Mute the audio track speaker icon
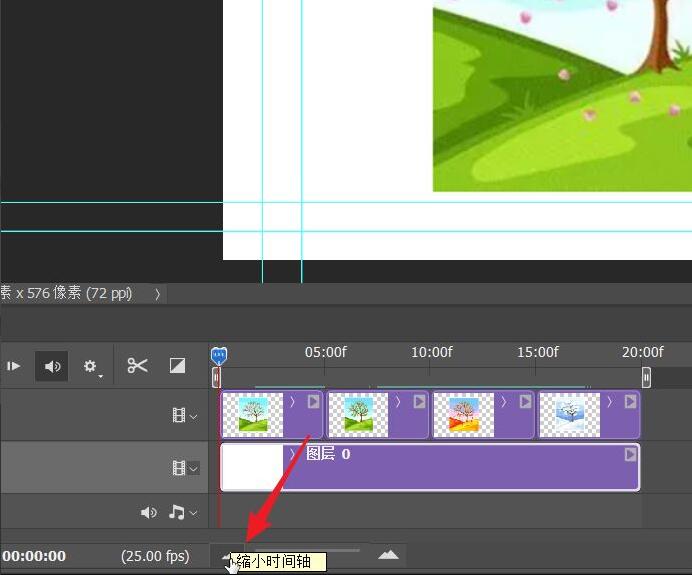This screenshot has height=575, width=692. [149, 512]
